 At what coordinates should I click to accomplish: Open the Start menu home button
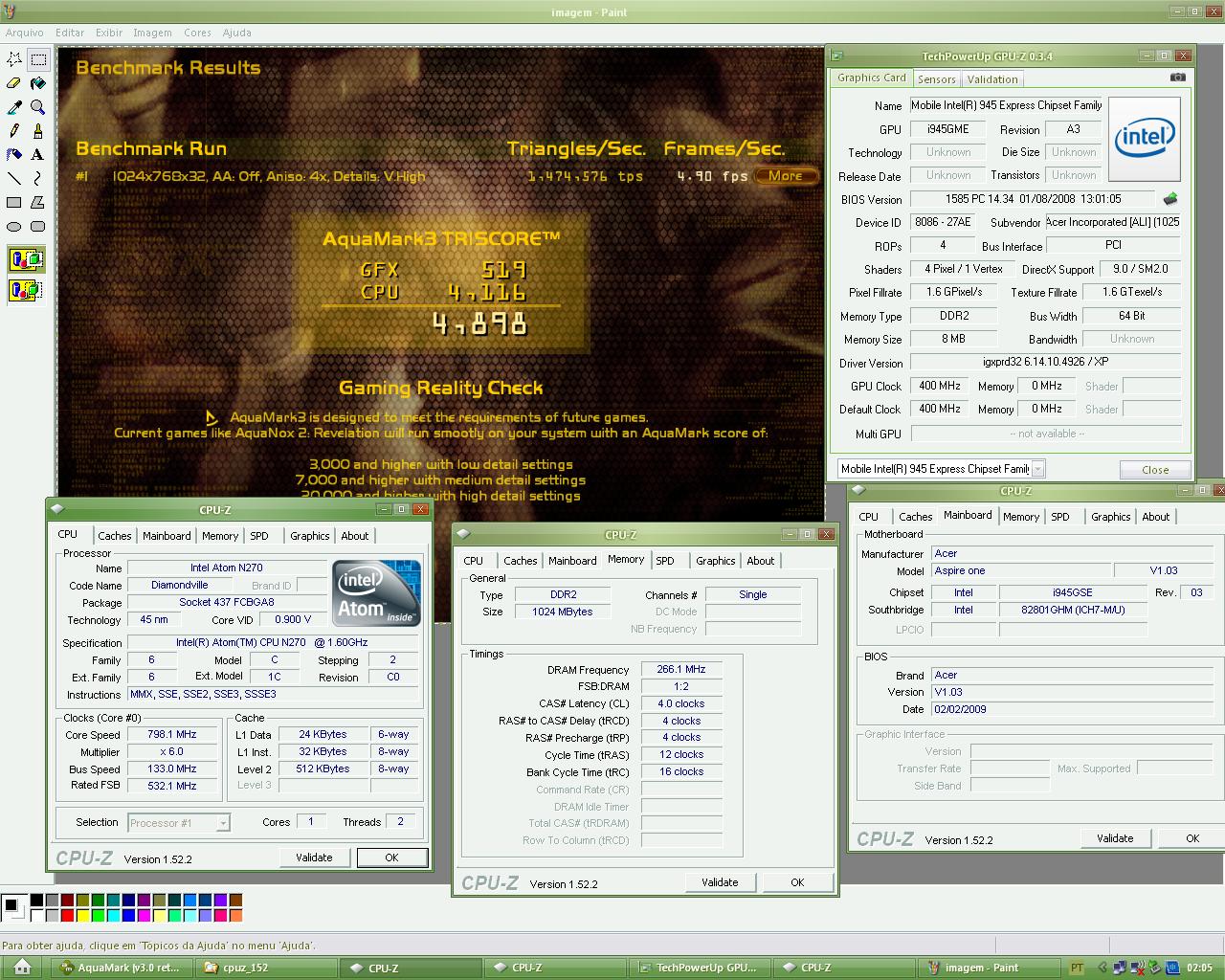23,968
